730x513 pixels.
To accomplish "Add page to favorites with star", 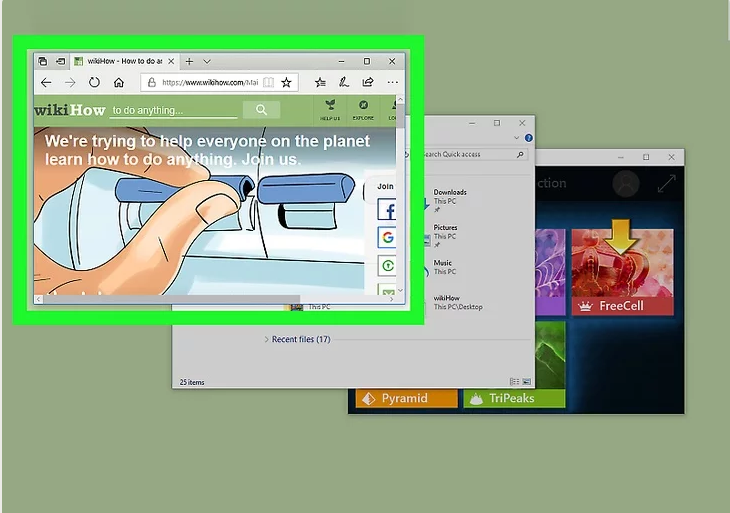I will 286,82.
